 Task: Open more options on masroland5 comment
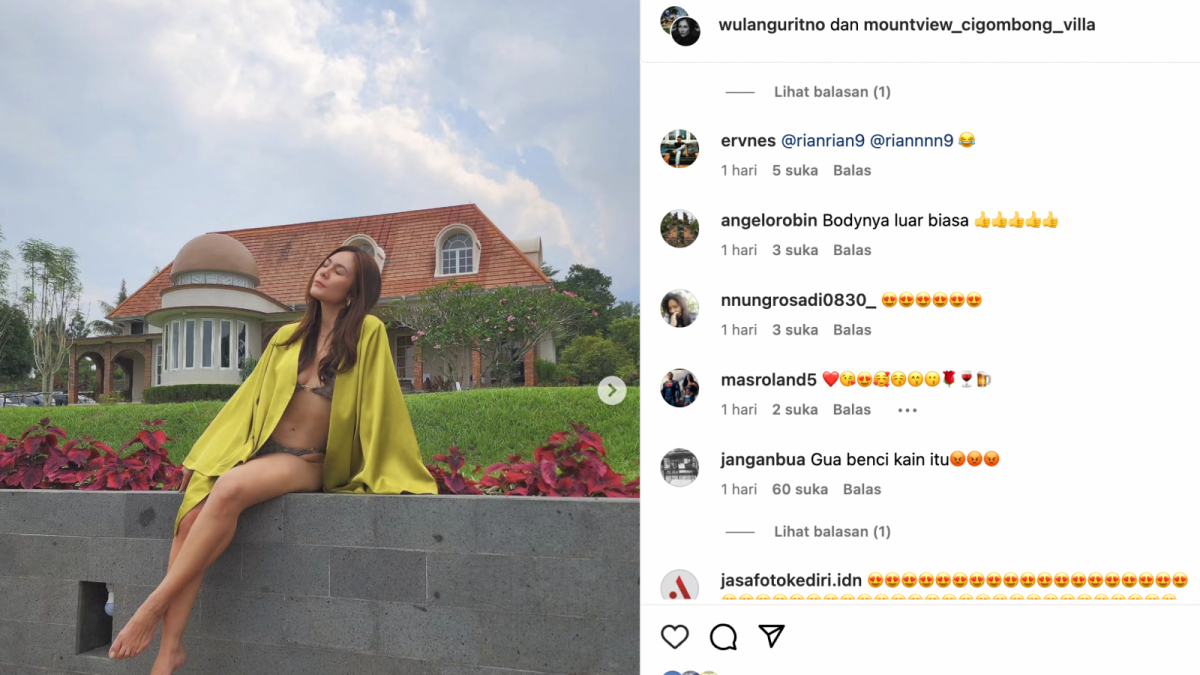[907, 410]
